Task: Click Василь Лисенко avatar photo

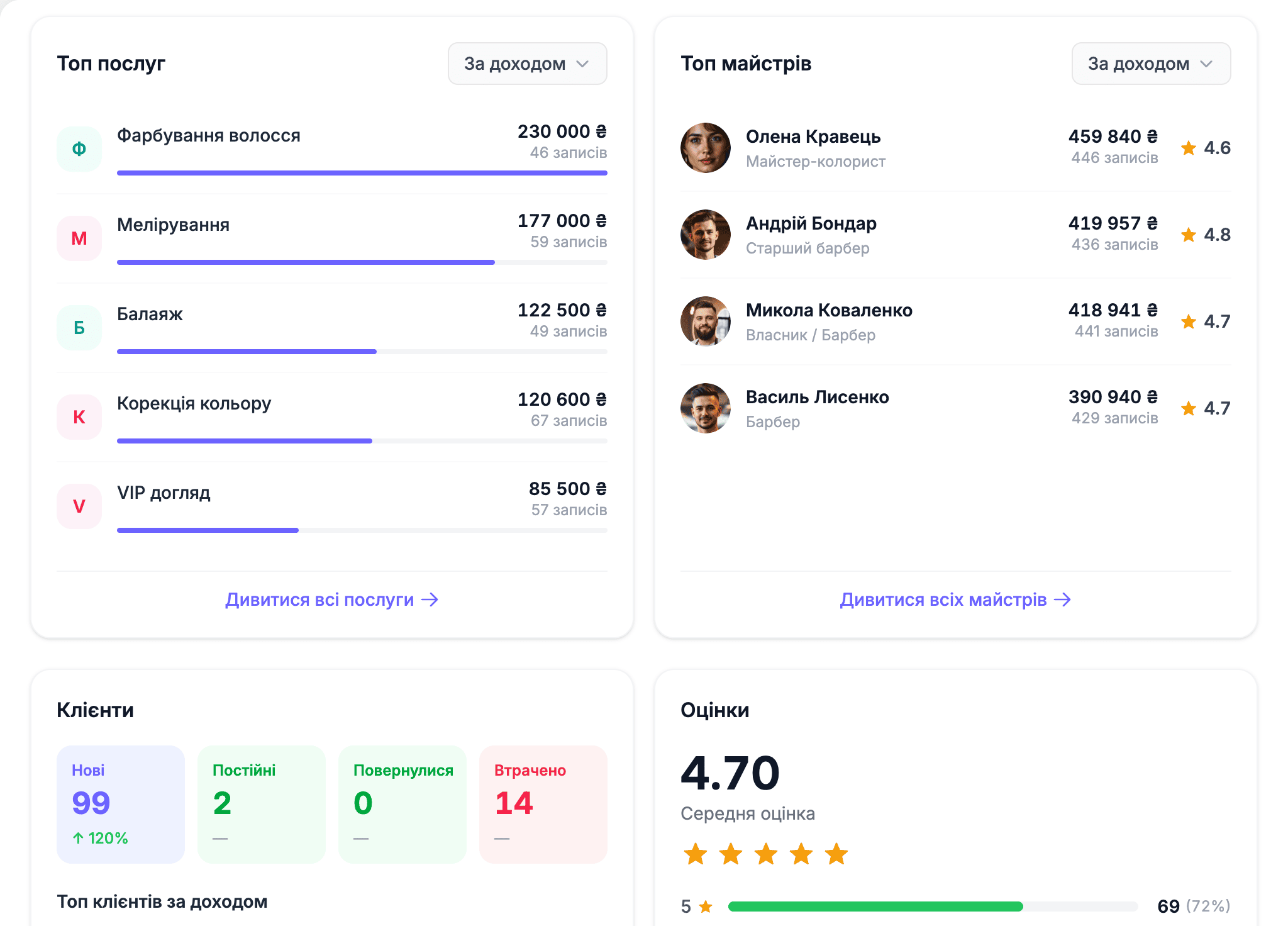Action: [706, 408]
